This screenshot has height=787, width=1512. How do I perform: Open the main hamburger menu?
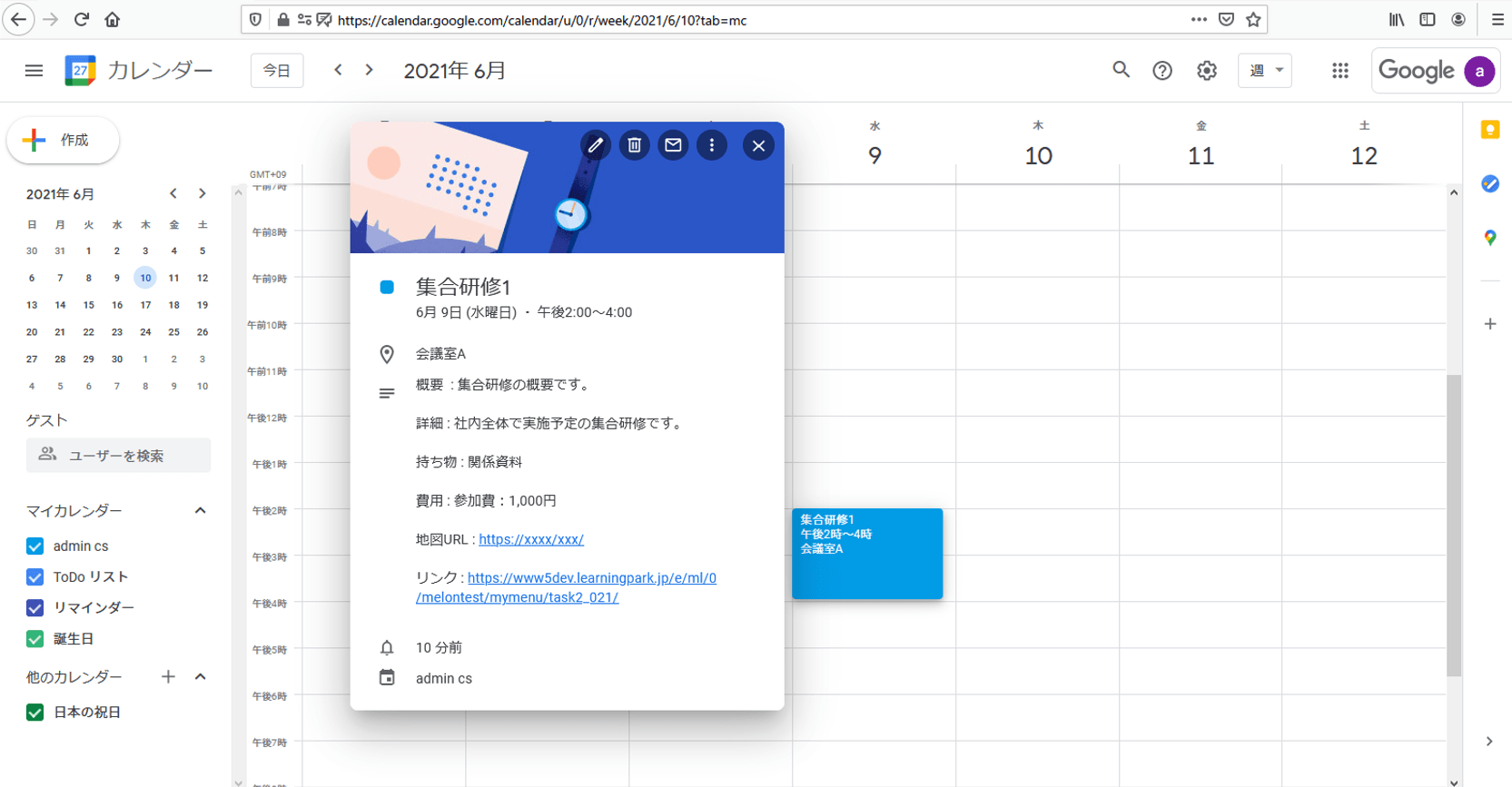click(34, 71)
